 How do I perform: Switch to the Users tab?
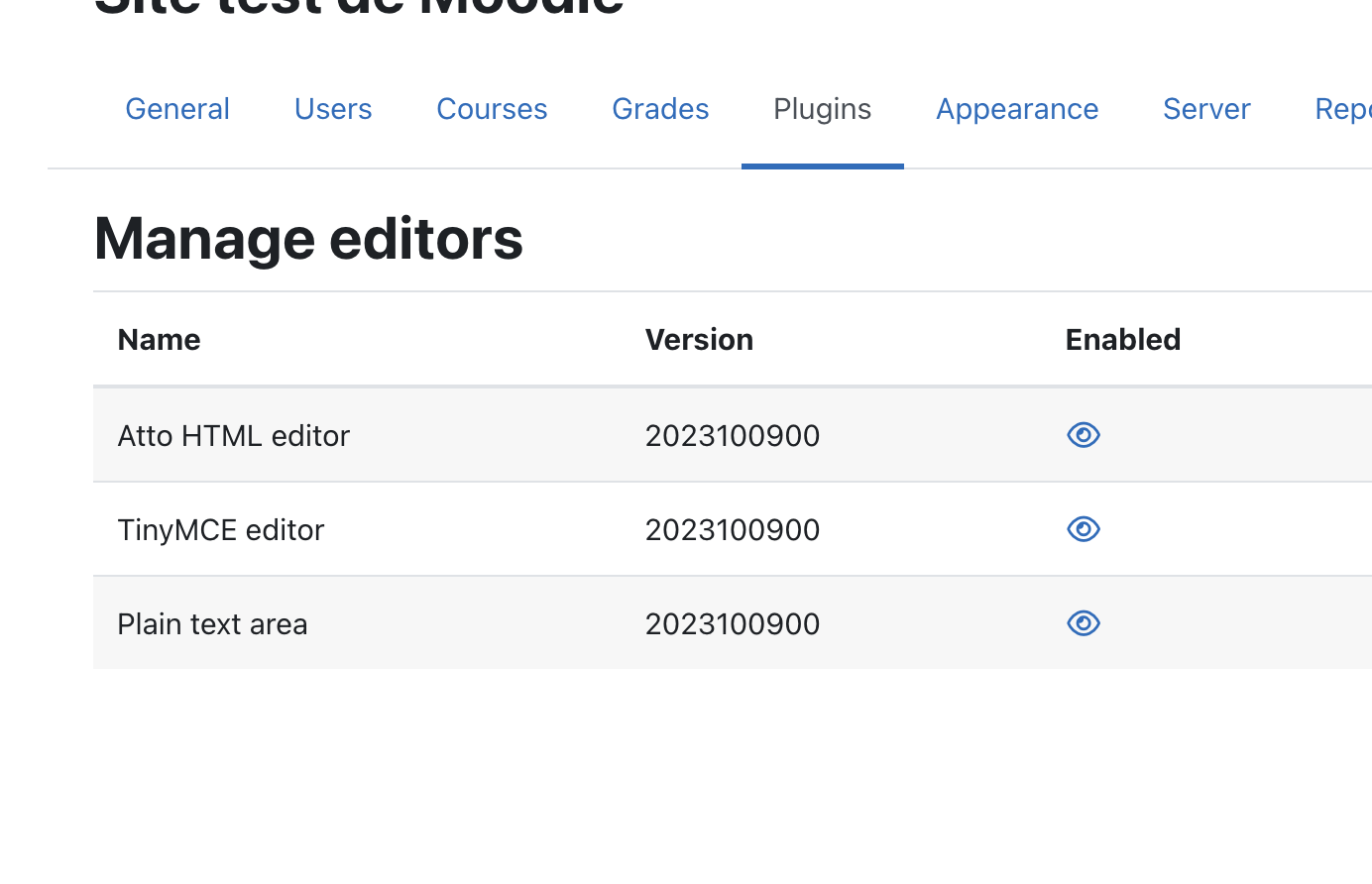pos(333,109)
